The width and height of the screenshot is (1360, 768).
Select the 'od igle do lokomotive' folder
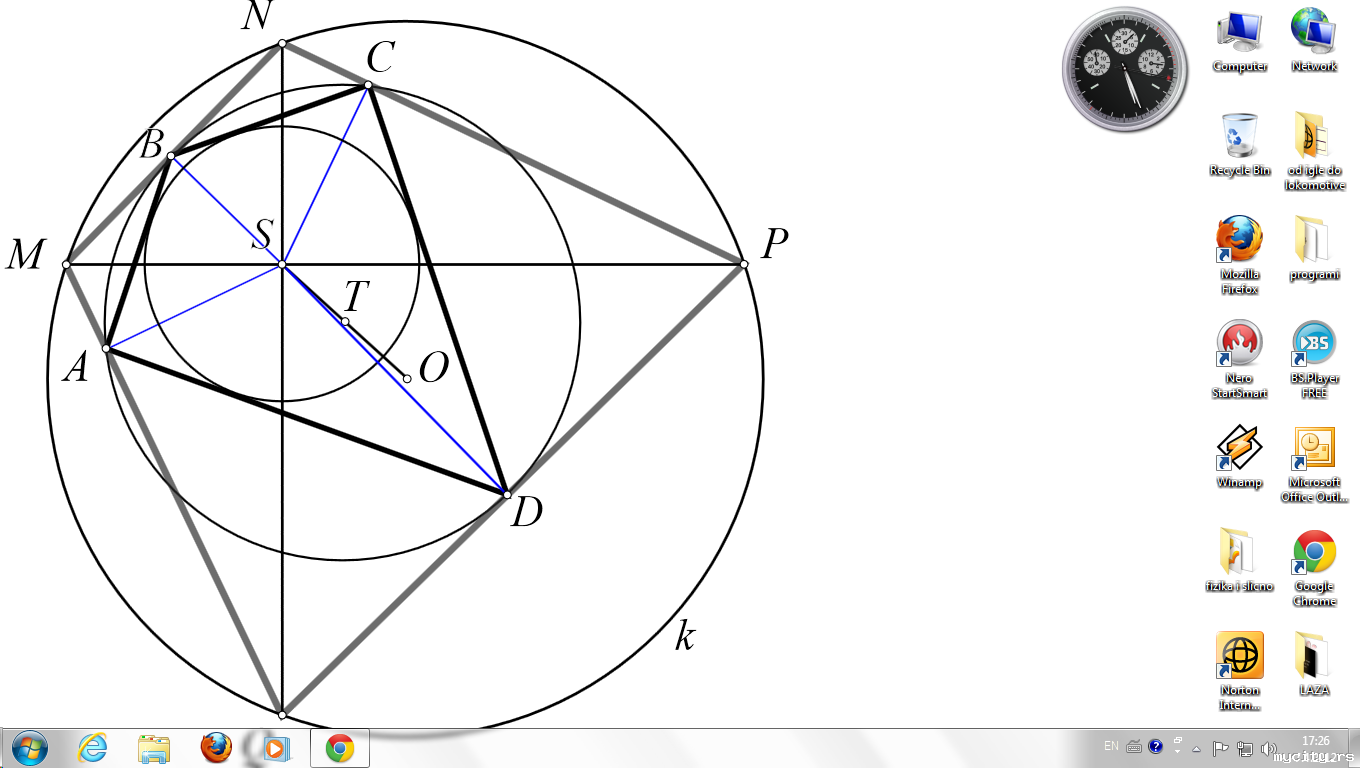coord(1314,151)
